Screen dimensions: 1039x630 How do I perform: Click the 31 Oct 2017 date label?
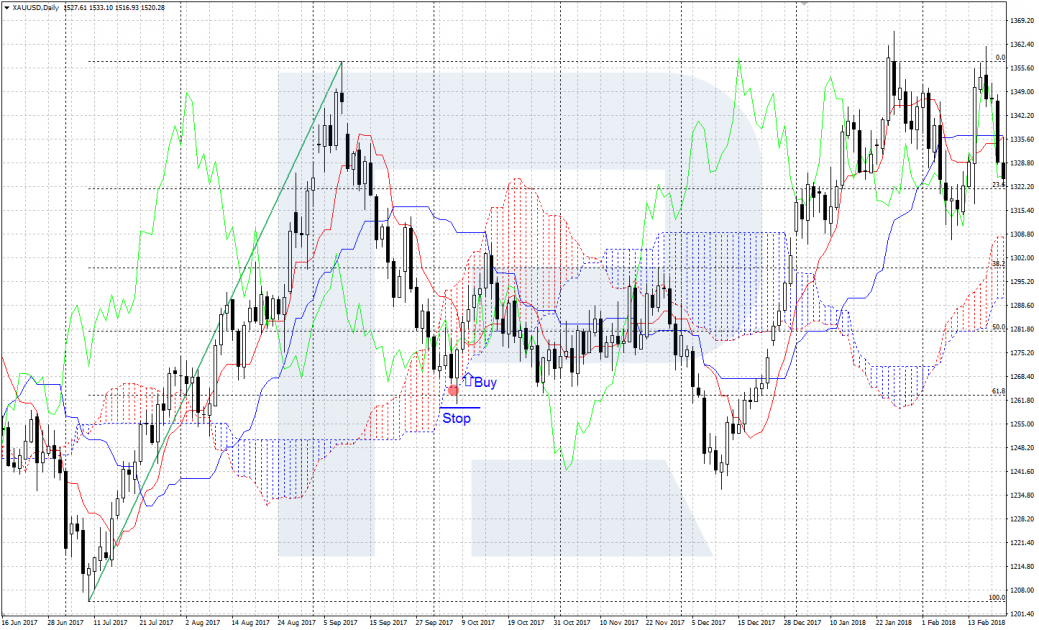pos(573,623)
